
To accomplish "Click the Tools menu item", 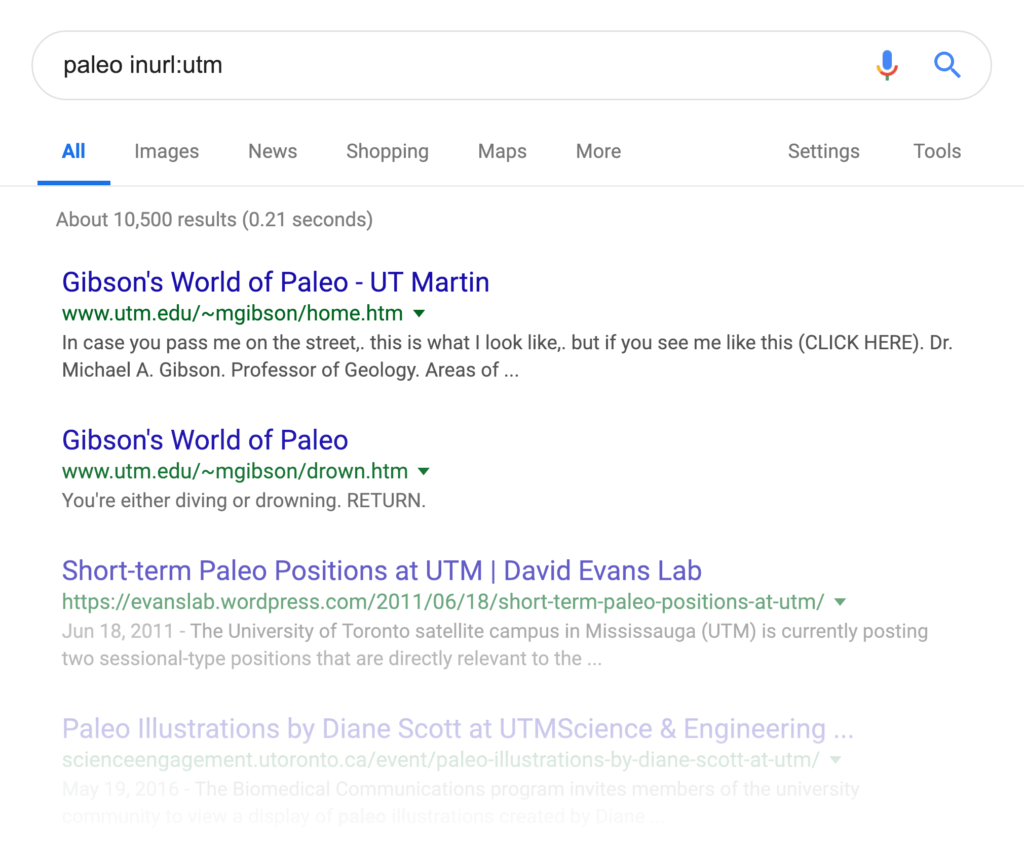I will click(x=936, y=151).
